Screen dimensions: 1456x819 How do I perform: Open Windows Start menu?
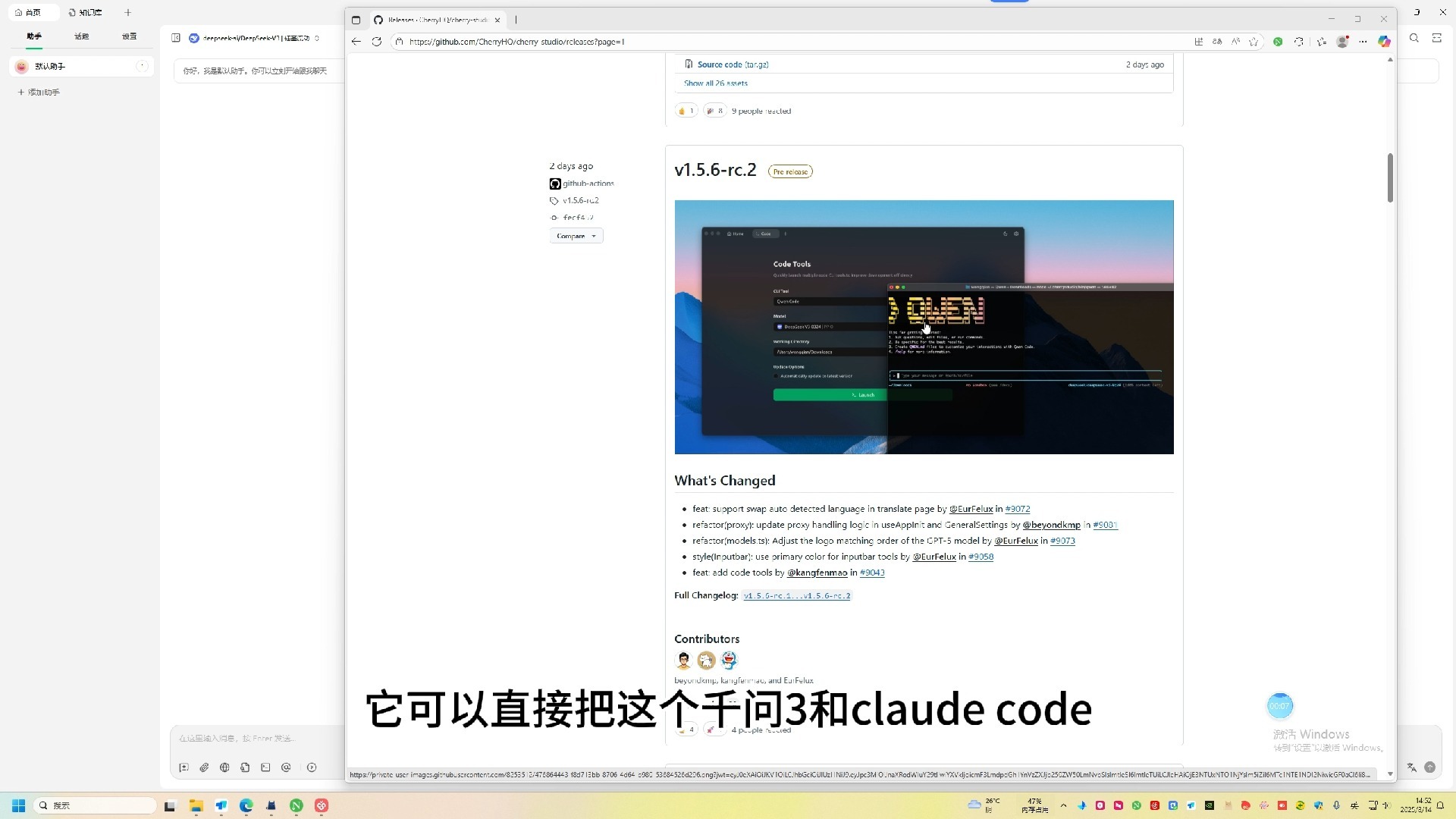19,805
